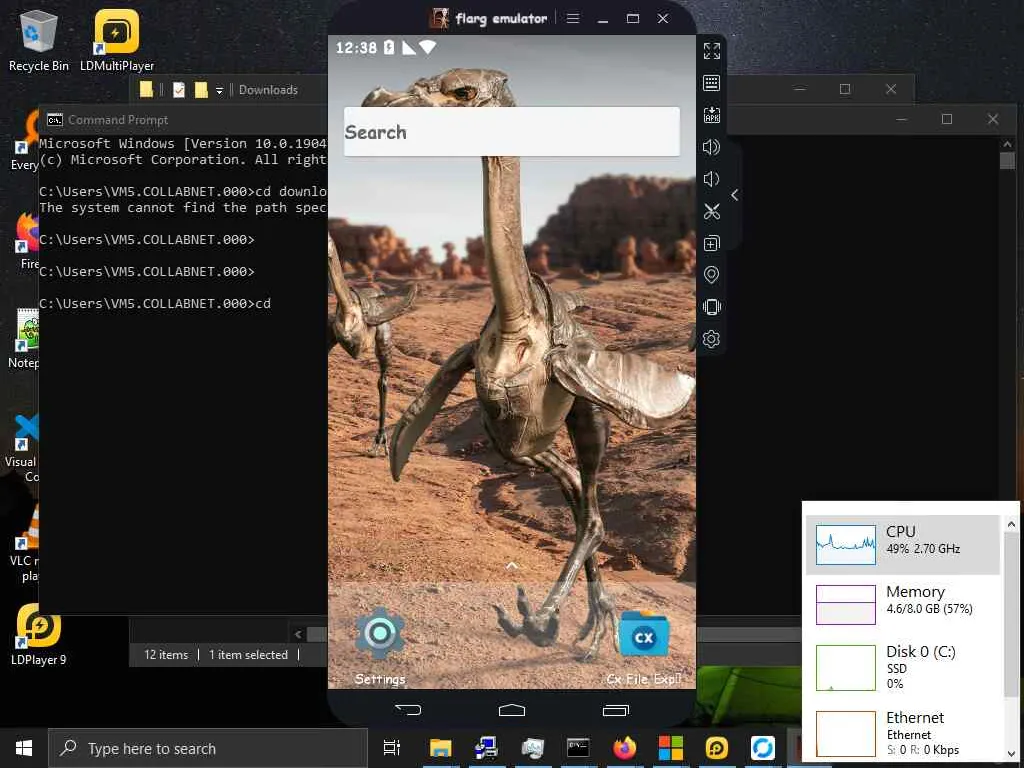Image resolution: width=1024 pixels, height=768 pixels.
Task: Select Disk 0 (C:) in performance panel
Action: pos(903,667)
